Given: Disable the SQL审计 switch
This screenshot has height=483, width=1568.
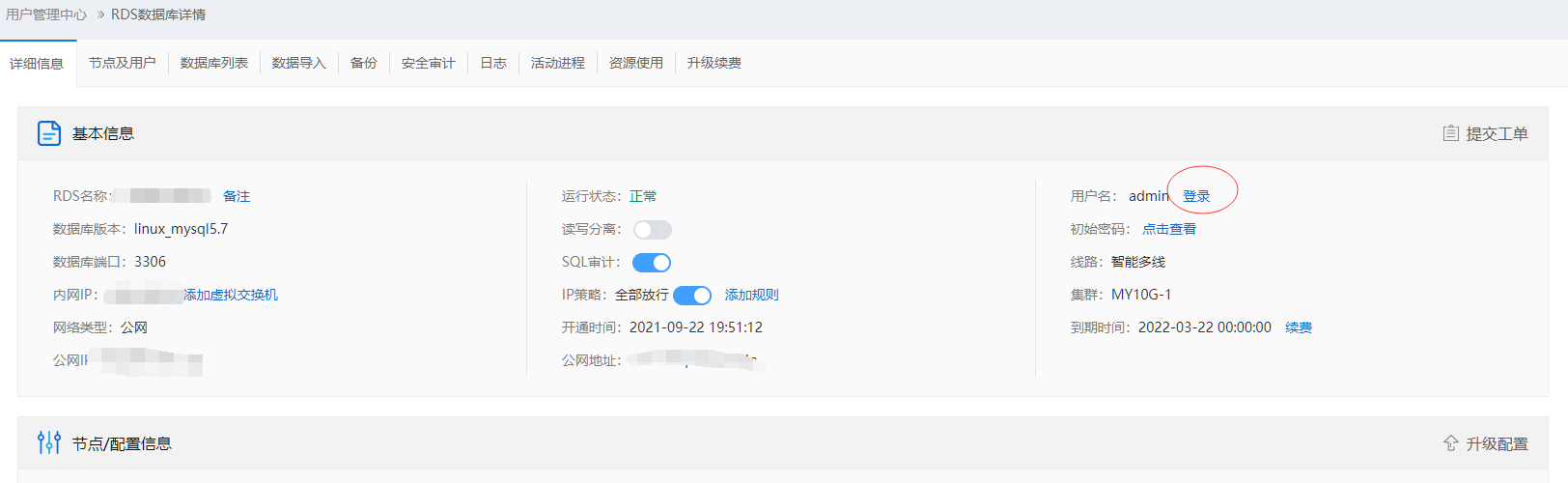Looking at the screenshot, I should coord(652,263).
